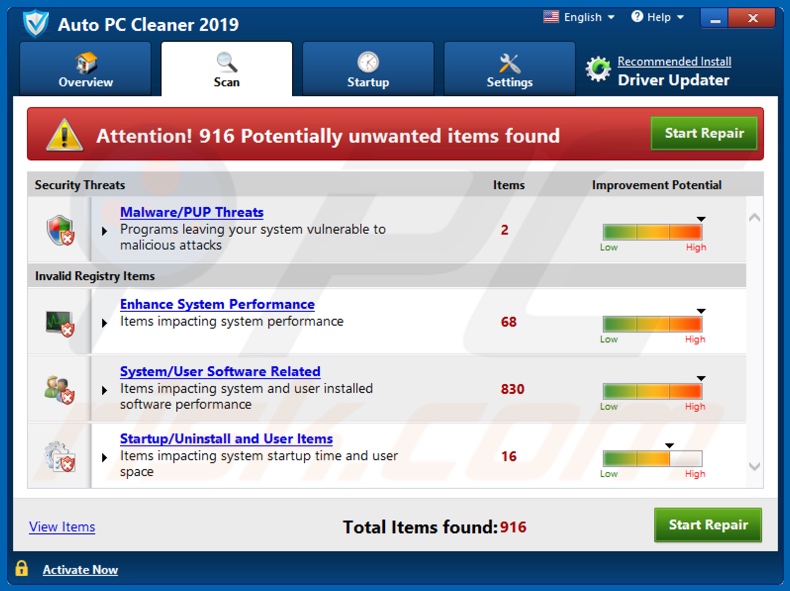Image resolution: width=790 pixels, height=591 pixels.
Task: Close the Auto PC Cleaner window
Action: (x=752, y=19)
